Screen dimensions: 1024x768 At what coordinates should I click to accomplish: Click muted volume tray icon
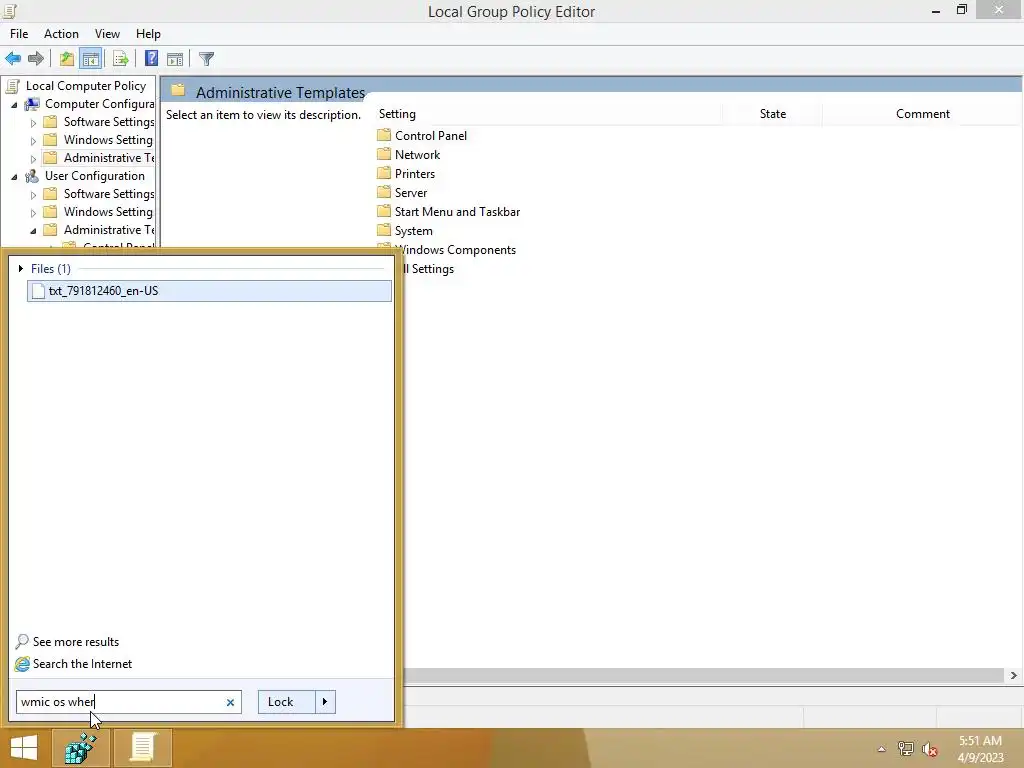(929, 749)
